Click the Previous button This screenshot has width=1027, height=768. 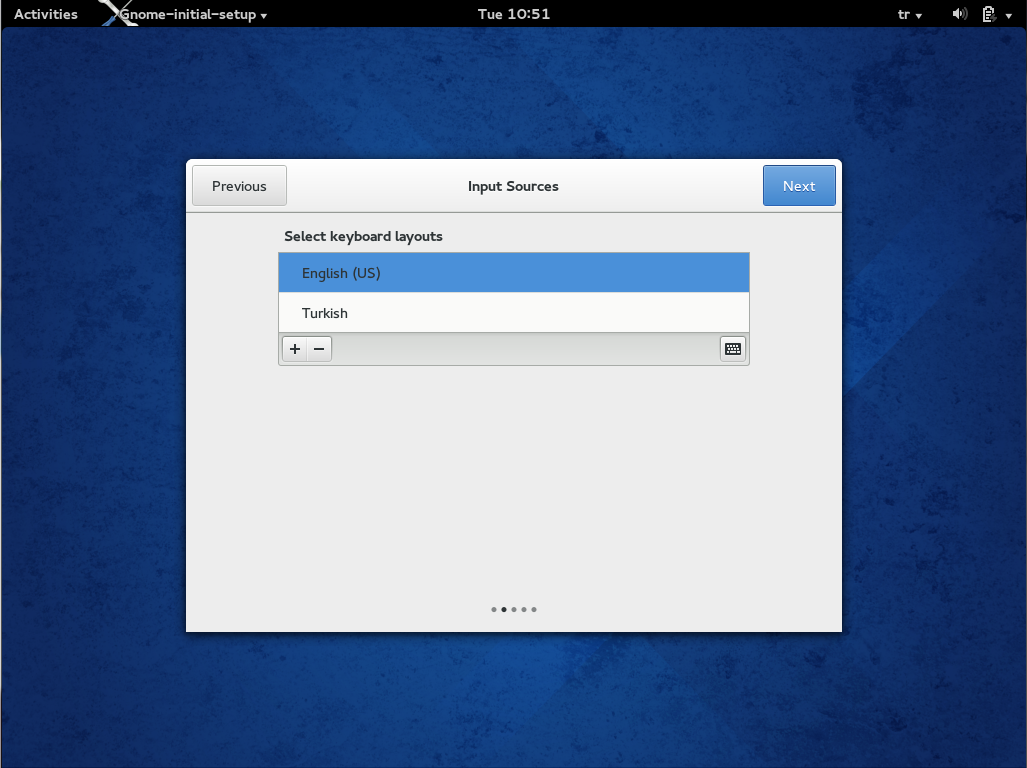pos(239,185)
